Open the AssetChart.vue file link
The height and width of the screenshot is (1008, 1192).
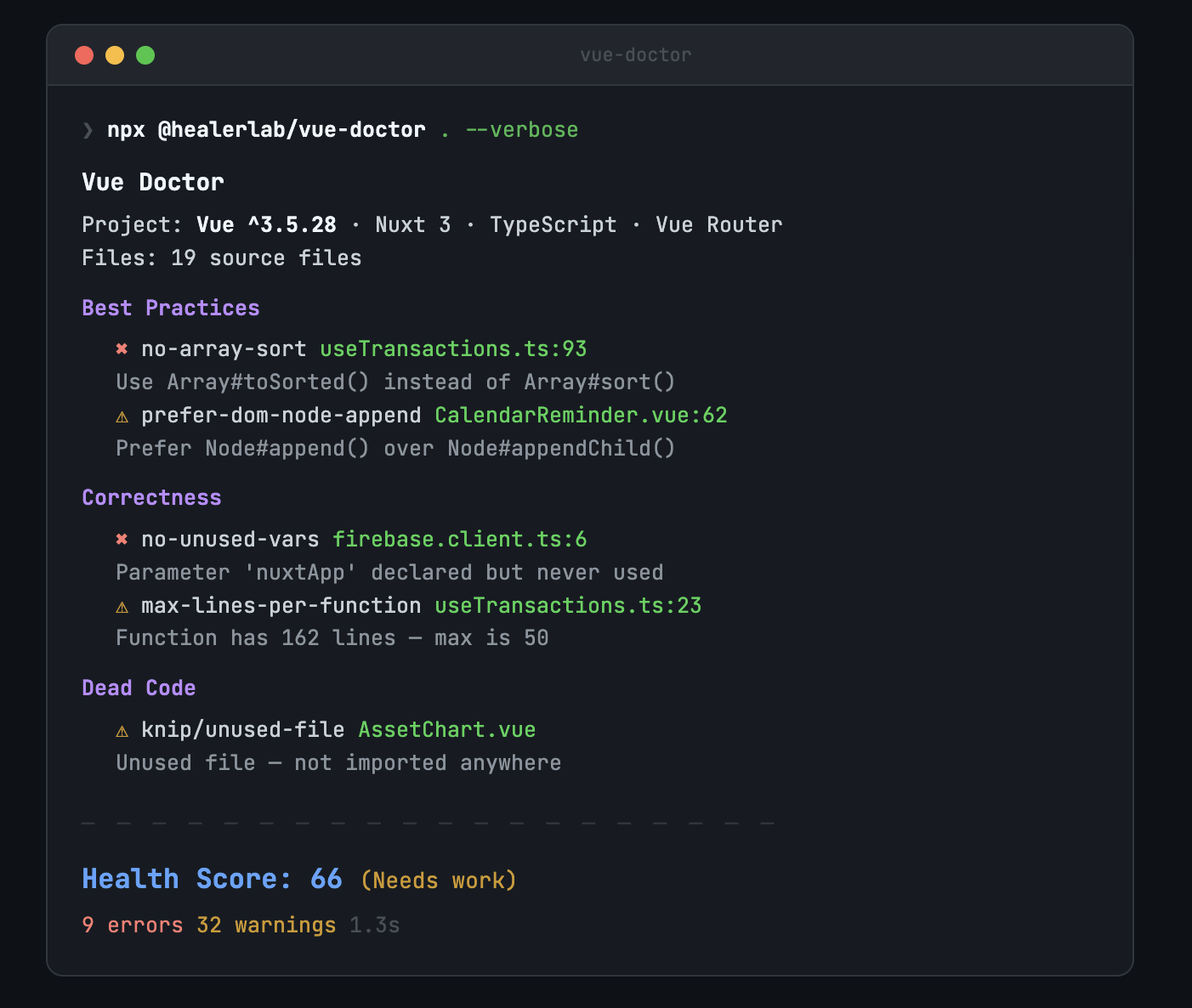point(447,730)
